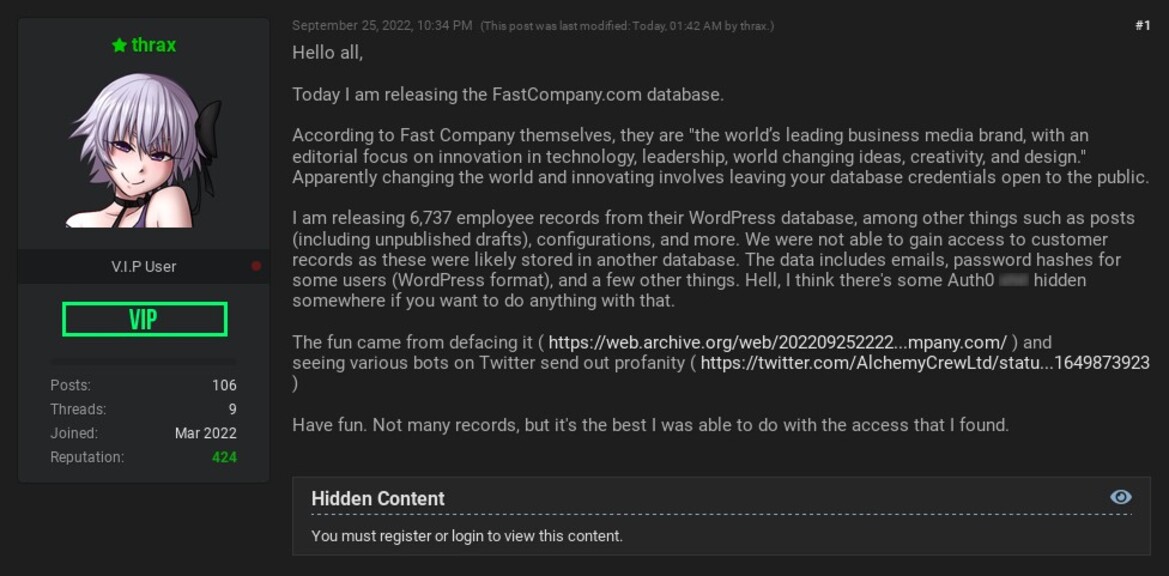The width and height of the screenshot is (1169, 576).
Task: Open thrax's threads count 9
Action: 232,409
